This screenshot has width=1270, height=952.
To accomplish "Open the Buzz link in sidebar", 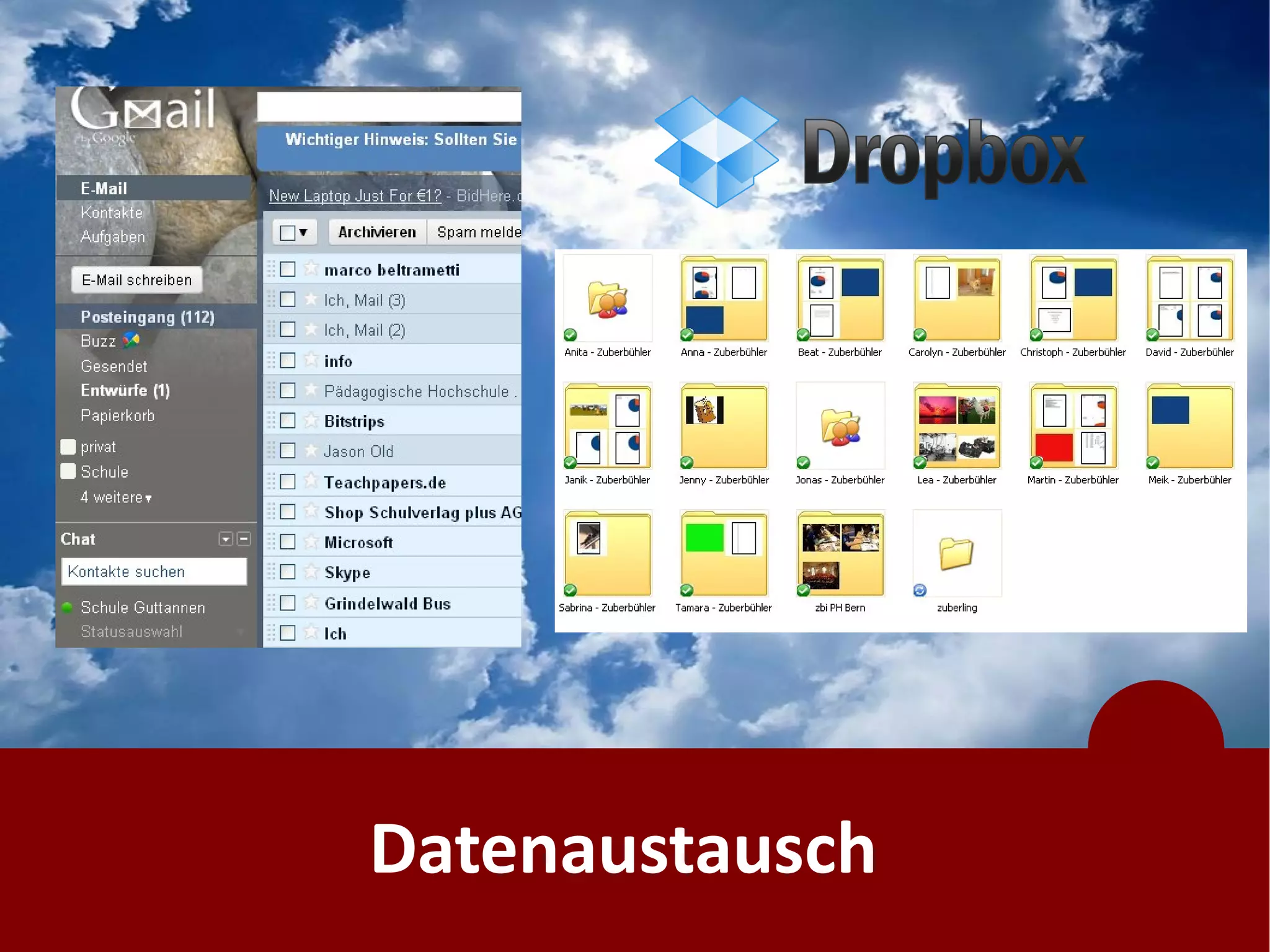I will point(98,340).
